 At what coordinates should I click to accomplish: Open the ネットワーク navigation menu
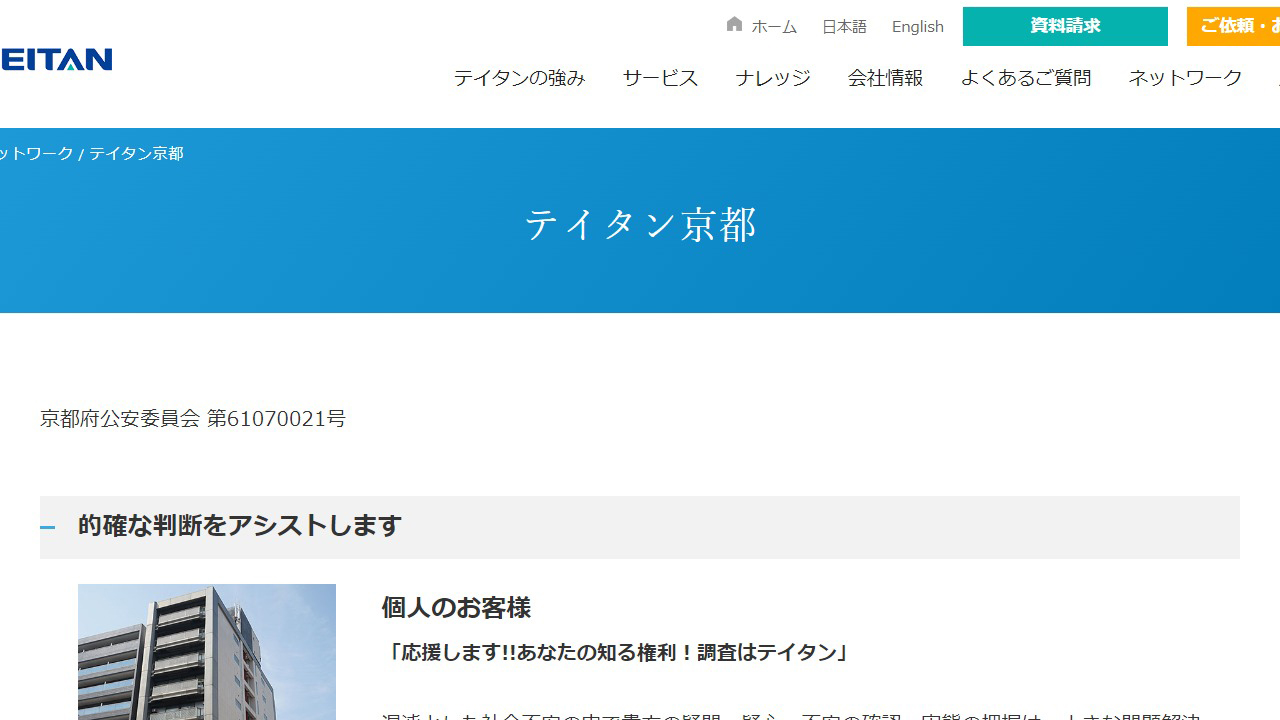(1184, 78)
